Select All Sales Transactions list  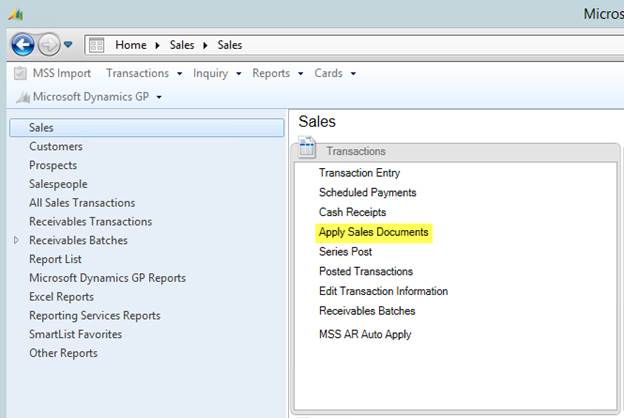[82, 203]
